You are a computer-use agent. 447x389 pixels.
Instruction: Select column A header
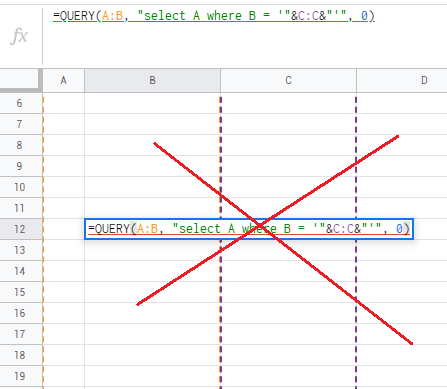[63, 80]
